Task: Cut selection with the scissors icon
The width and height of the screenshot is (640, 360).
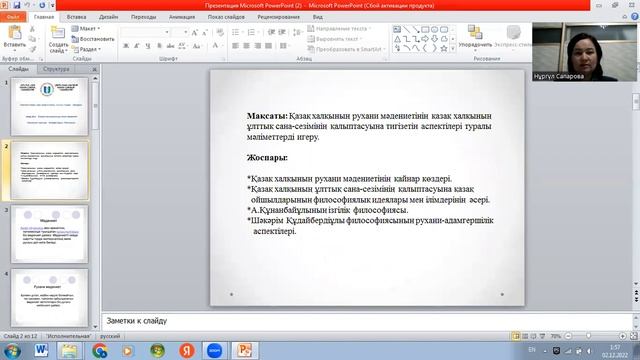Action: (x=32, y=29)
